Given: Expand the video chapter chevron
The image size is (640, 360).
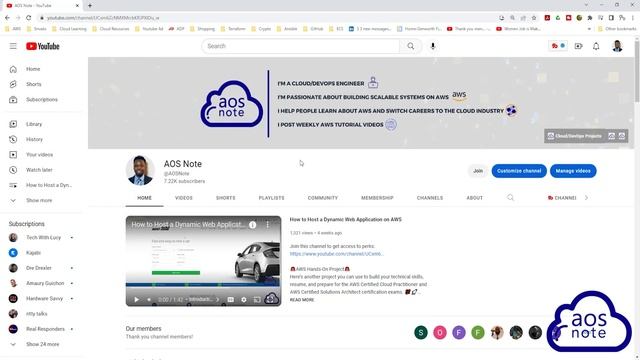Looking at the screenshot, I should (218, 300).
